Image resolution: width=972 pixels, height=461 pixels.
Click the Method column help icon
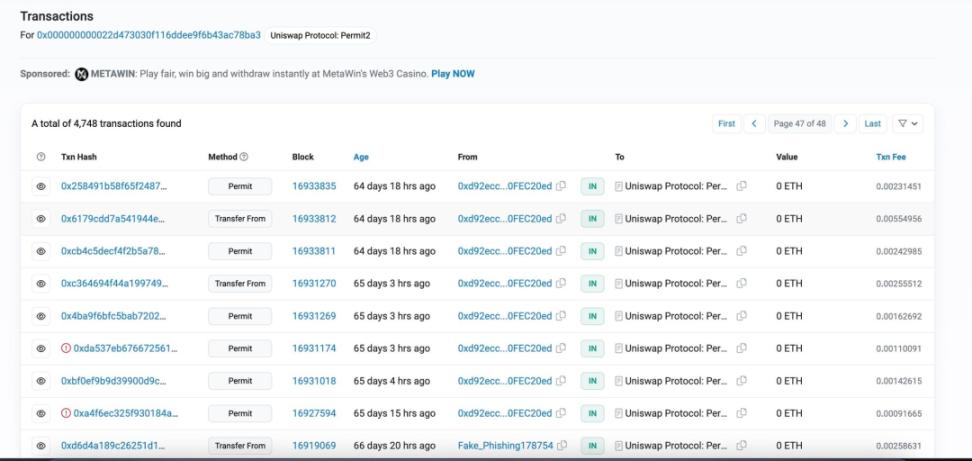pos(244,157)
